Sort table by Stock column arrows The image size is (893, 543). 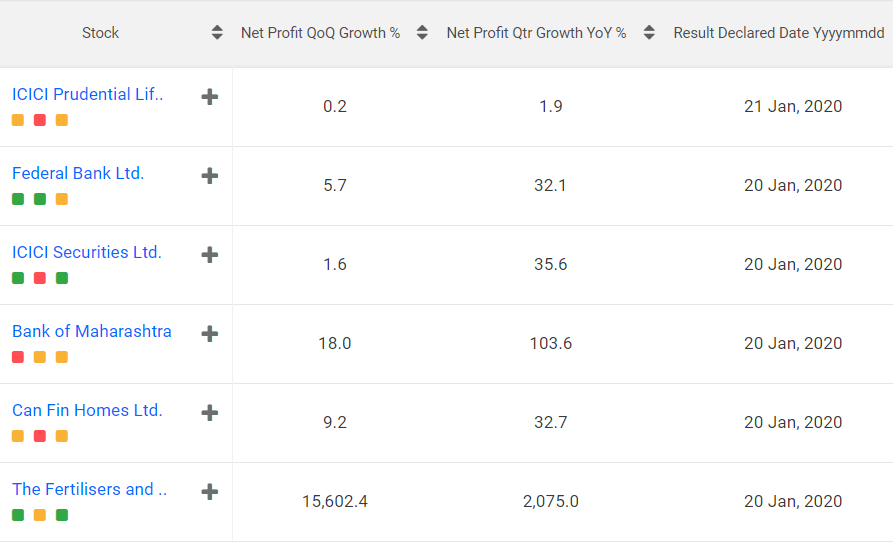point(217,33)
